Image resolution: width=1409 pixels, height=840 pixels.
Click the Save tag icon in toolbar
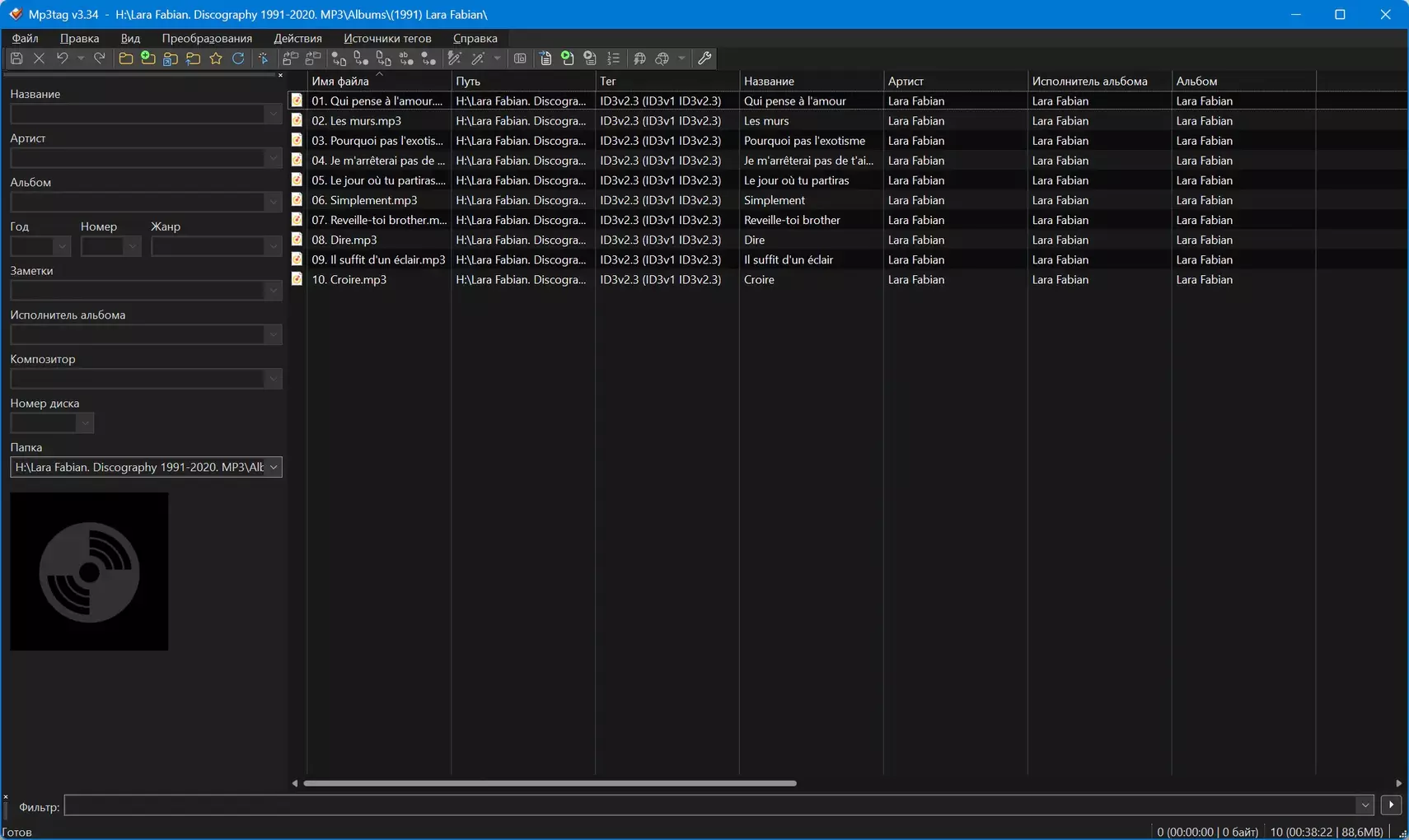pos(16,58)
